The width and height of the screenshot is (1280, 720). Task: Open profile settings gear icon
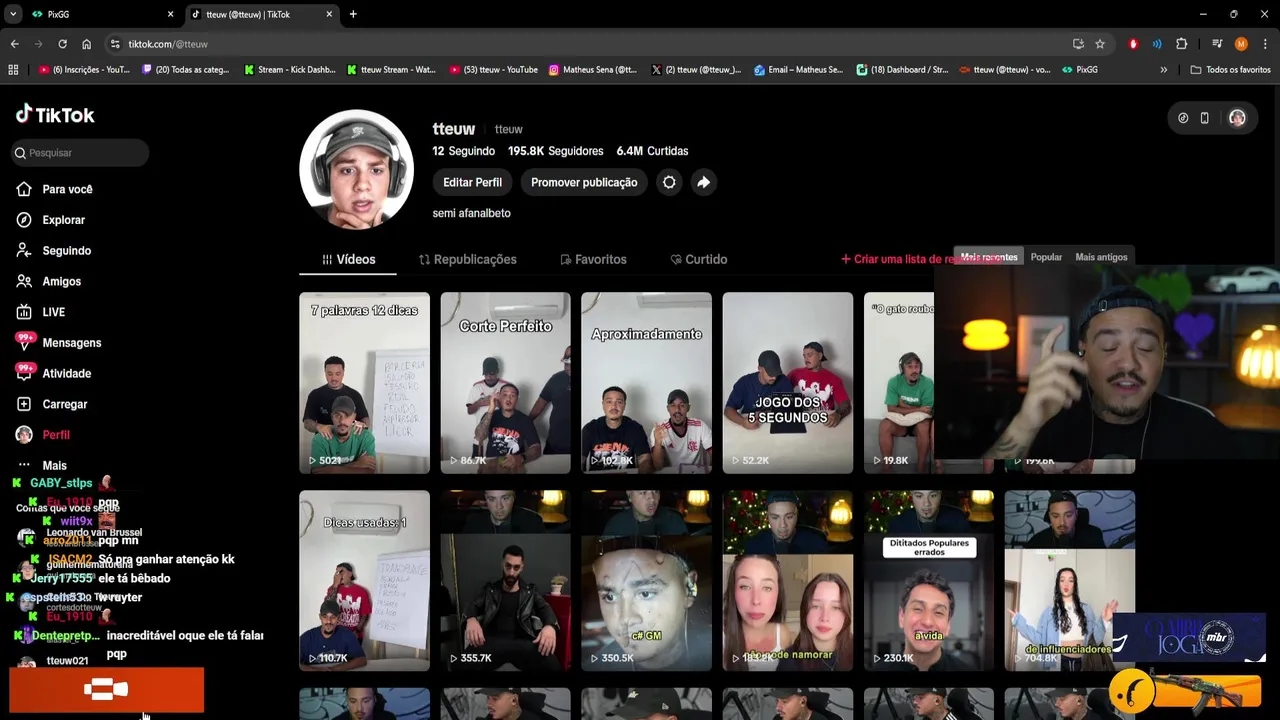(669, 182)
